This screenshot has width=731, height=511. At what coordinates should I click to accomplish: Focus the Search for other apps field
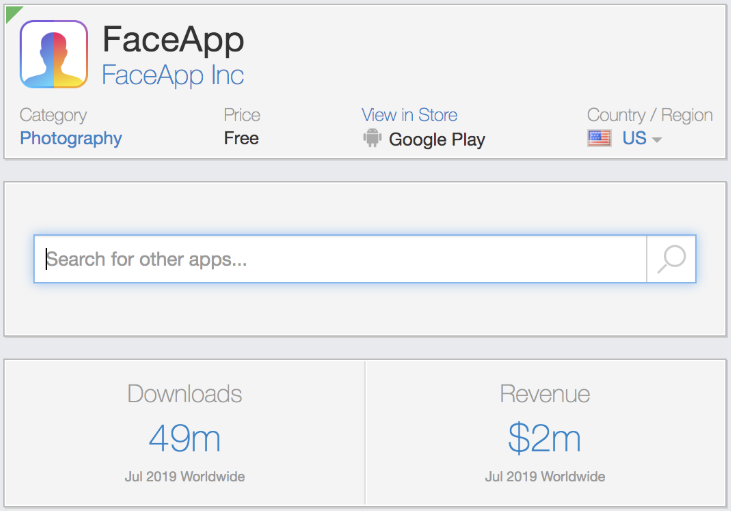340,259
